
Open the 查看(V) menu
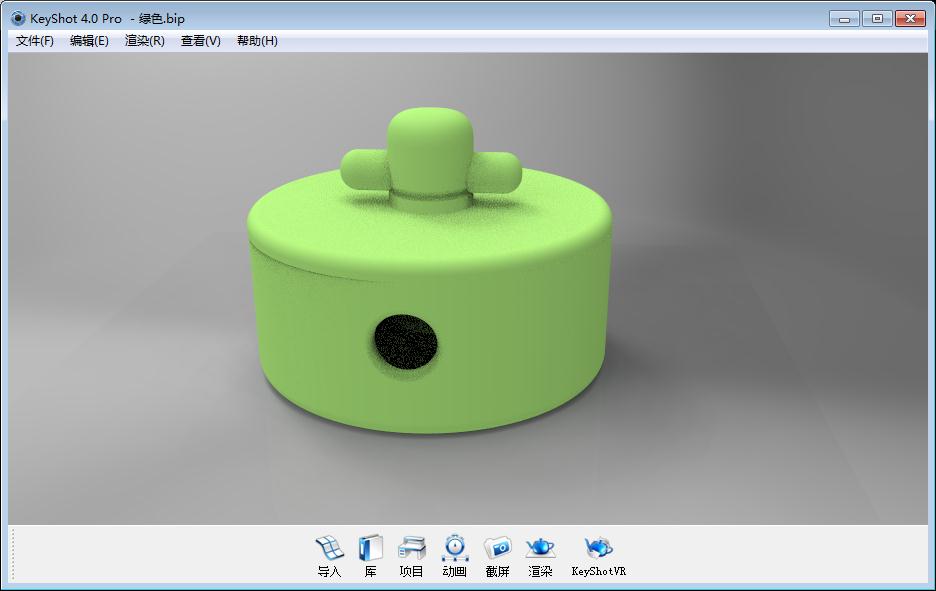pyautogui.click(x=201, y=41)
